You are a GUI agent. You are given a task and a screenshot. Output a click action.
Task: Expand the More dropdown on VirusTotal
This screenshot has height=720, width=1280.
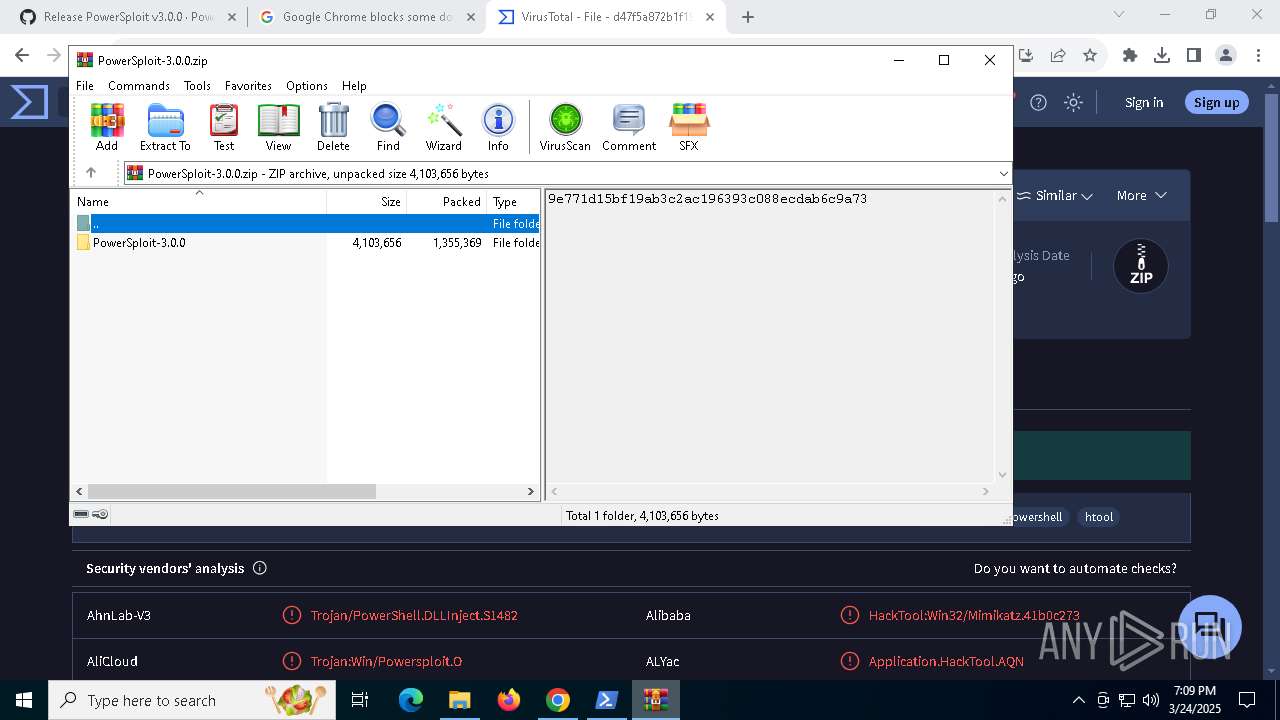pyautogui.click(x=1142, y=196)
